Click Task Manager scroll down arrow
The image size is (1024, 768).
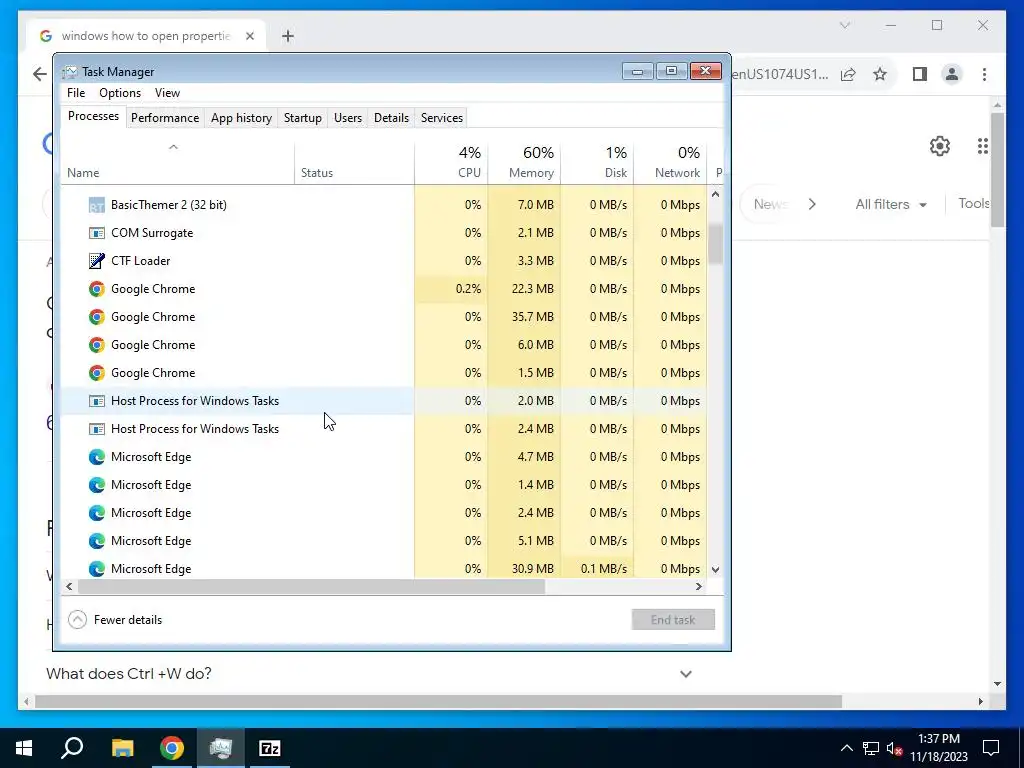[x=715, y=569]
